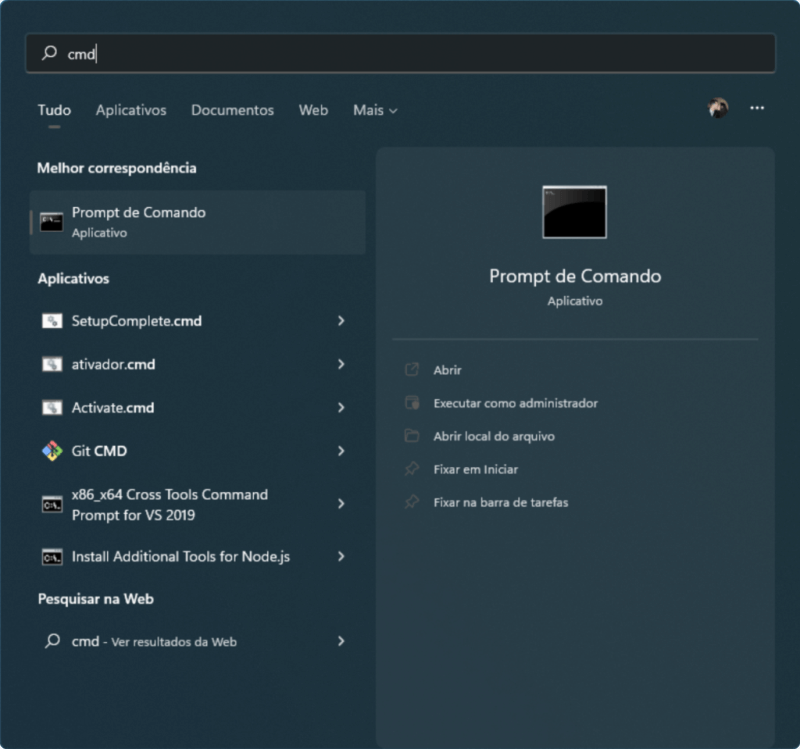Expand ativador.cmd options chevron
The height and width of the screenshot is (749, 800).
point(341,364)
